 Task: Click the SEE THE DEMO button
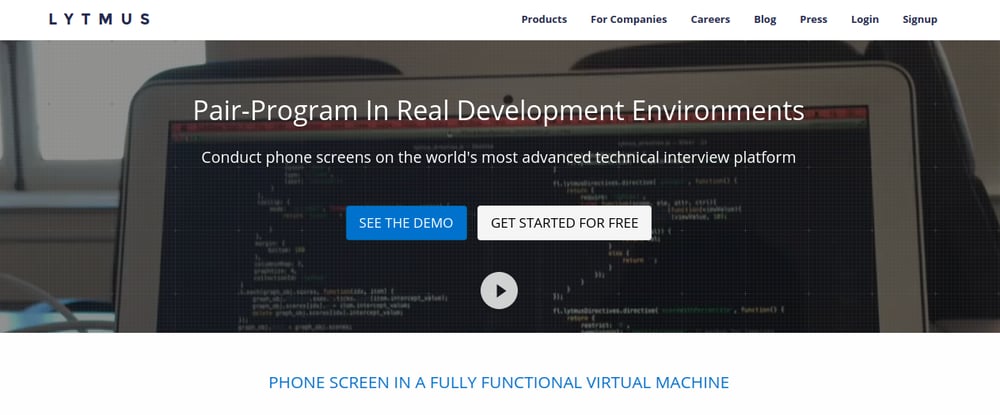click(x=406, y=223)
